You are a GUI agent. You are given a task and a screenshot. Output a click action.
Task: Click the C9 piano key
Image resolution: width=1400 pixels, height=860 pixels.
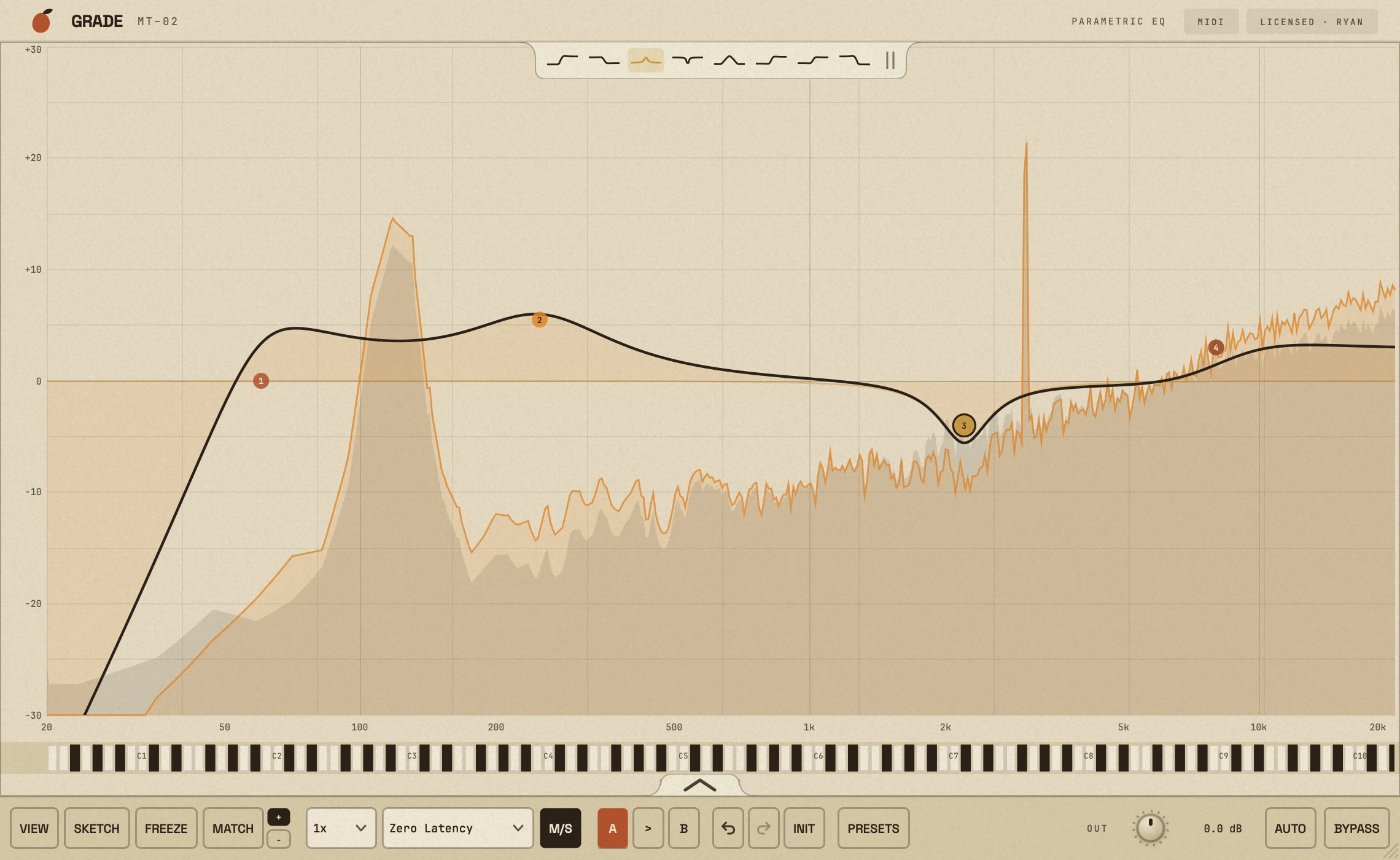(1224, 758)
